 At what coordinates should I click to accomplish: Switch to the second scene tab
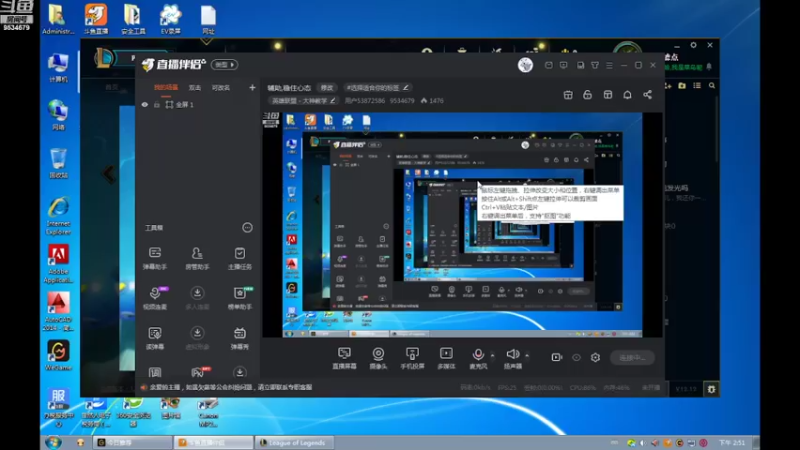194,88
